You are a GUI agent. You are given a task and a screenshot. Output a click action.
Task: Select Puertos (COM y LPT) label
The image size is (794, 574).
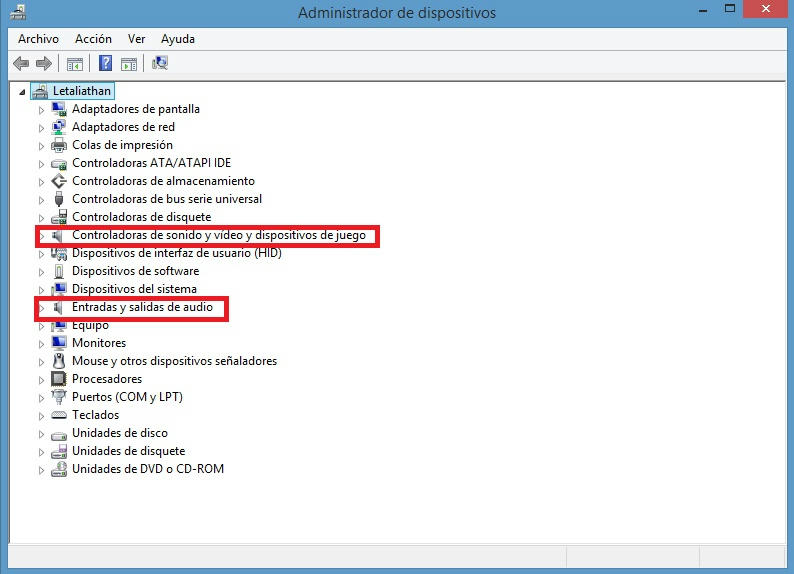pos(127,397)
